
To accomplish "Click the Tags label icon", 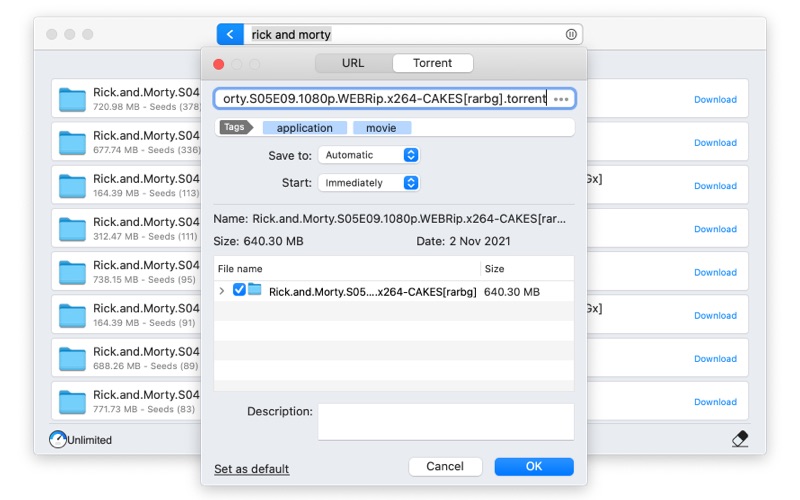I will [x=236, y=127].
